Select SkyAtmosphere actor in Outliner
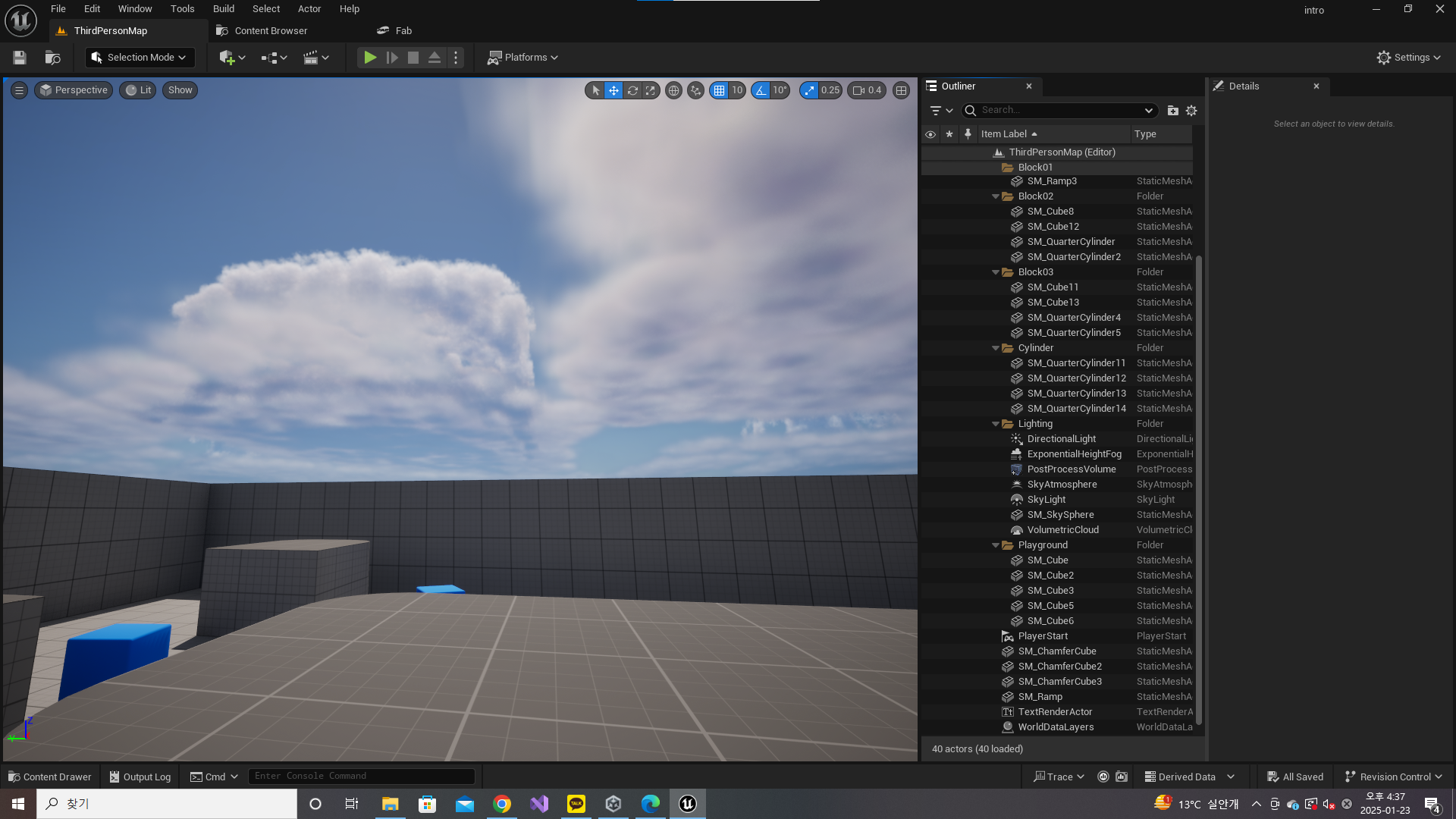This screenshot has height=819, width=1456. [1057, 485]
